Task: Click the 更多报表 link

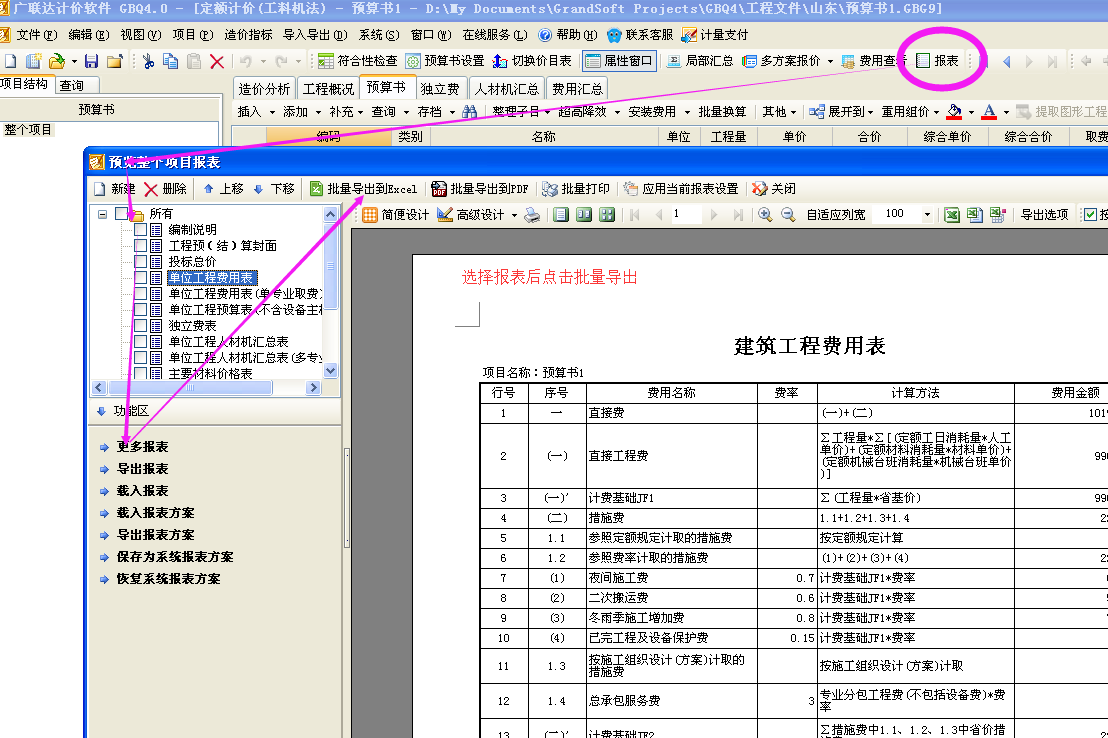Action: [142, 447]
